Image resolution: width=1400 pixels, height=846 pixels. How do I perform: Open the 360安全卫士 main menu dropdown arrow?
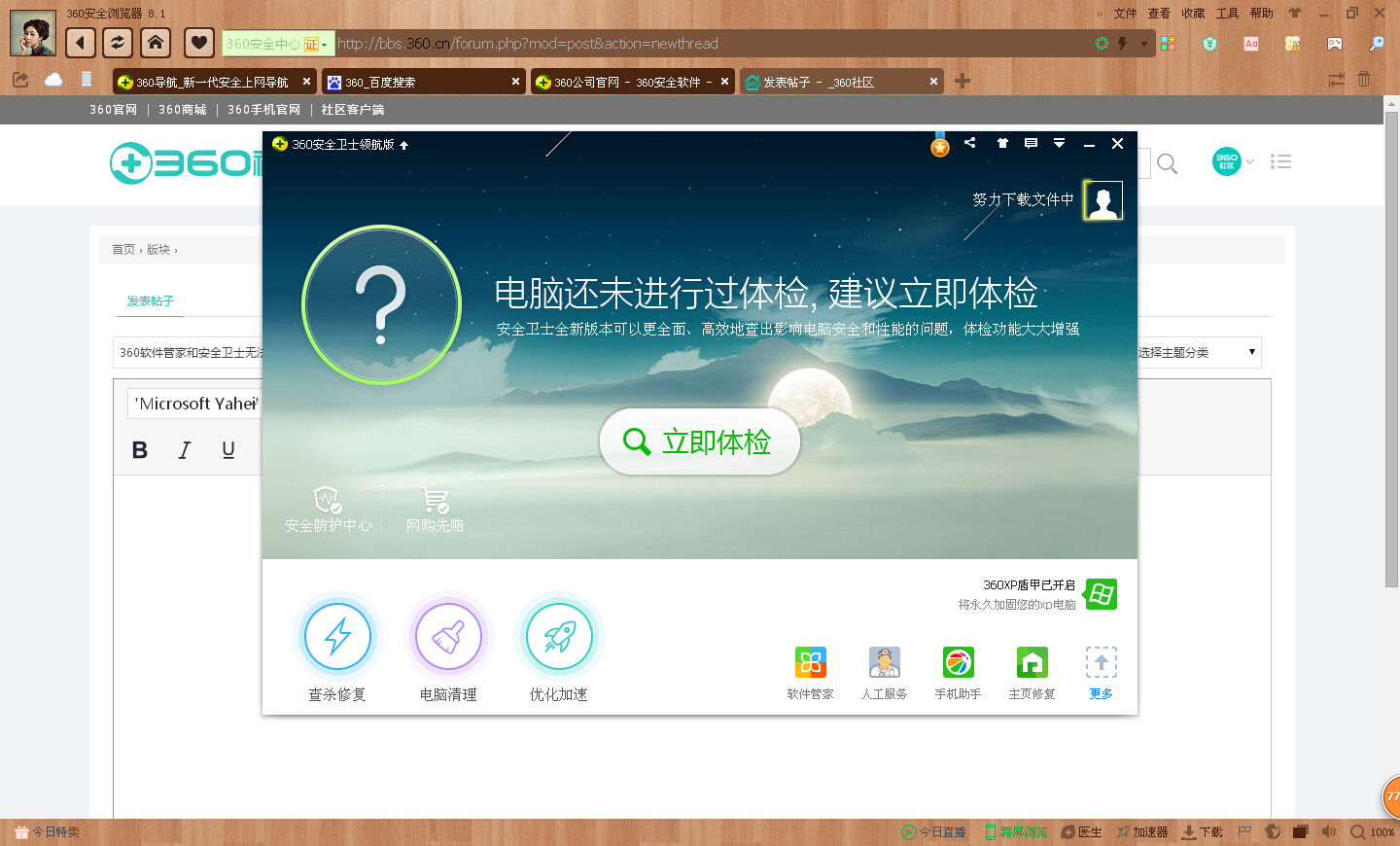point(1059,143)
